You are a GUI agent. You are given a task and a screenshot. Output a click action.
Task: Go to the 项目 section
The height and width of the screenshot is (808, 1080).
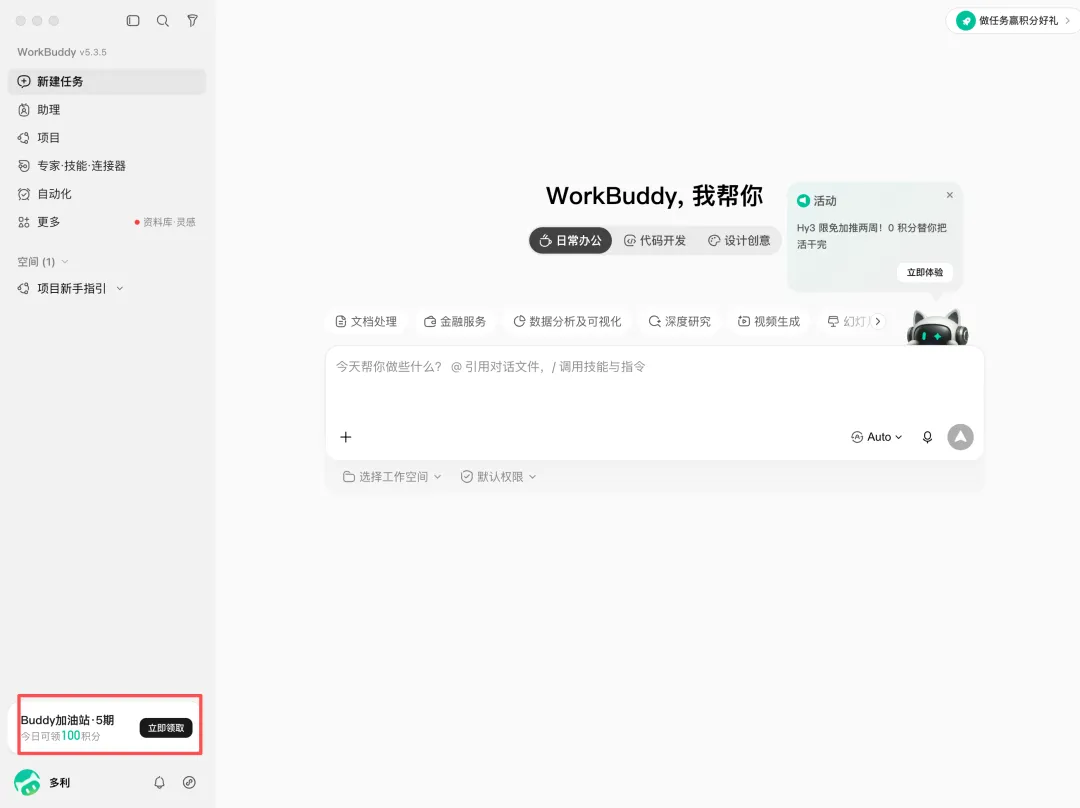click(x=107, y=138)
